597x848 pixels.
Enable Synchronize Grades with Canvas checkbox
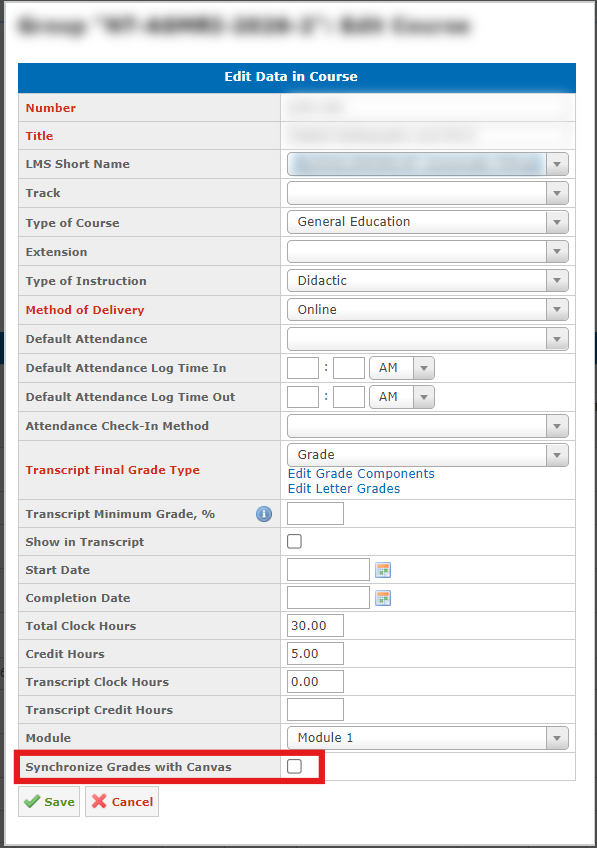[x=294, y=766]
